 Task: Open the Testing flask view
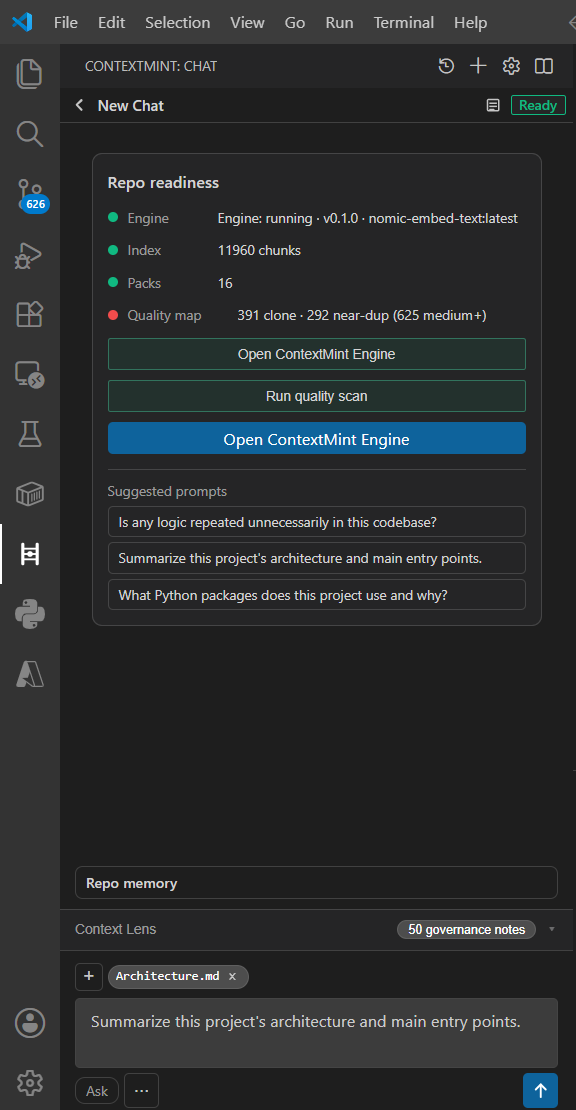click(30, 434)
